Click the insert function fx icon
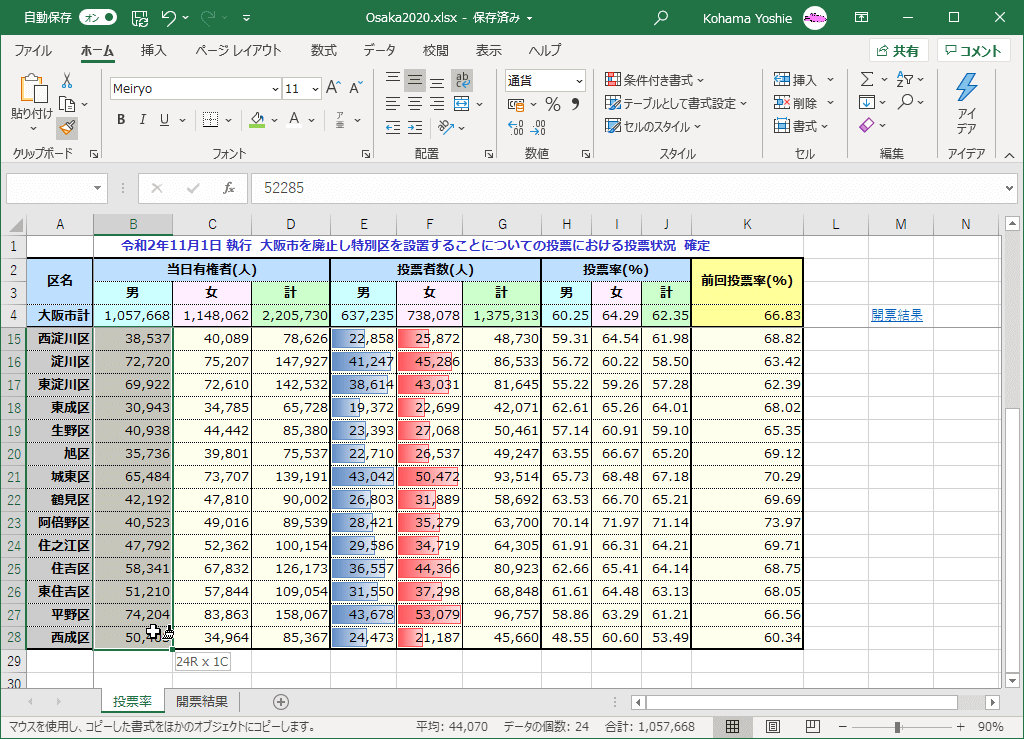 point(229,188)
